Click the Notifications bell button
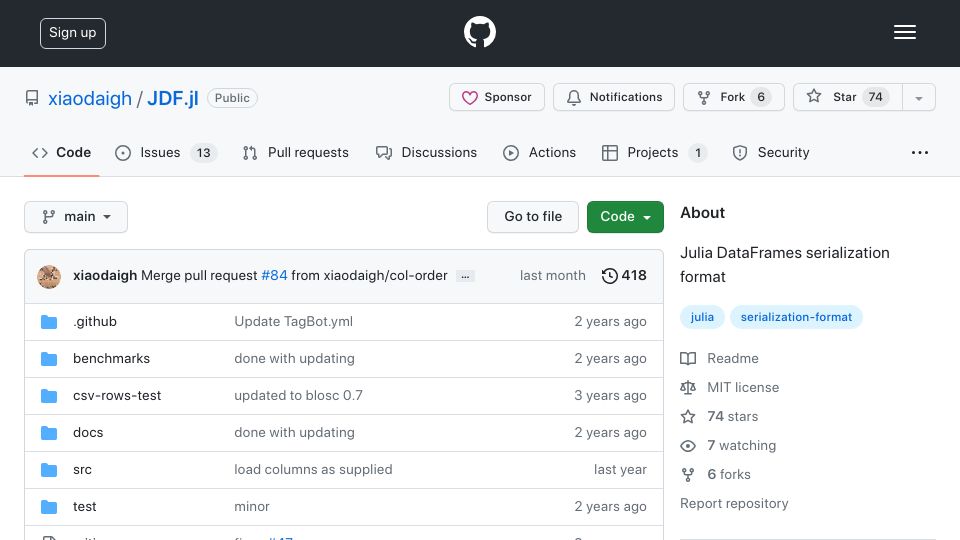 613,97
